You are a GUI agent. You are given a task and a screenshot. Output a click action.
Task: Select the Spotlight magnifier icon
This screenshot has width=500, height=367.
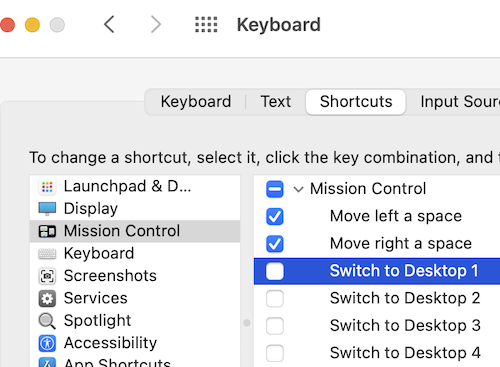point(47,321)
